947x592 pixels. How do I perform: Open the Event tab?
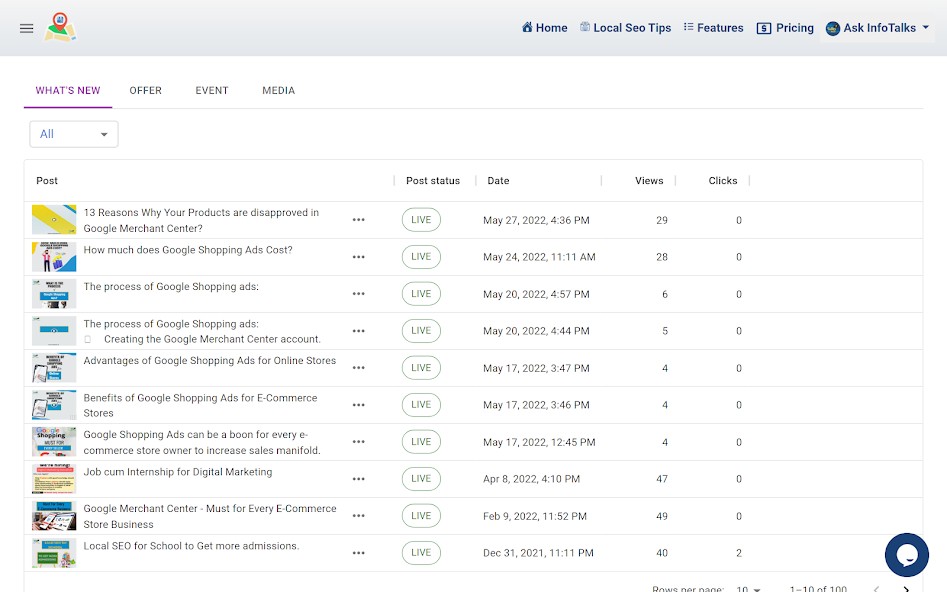[x=212, y=91]
